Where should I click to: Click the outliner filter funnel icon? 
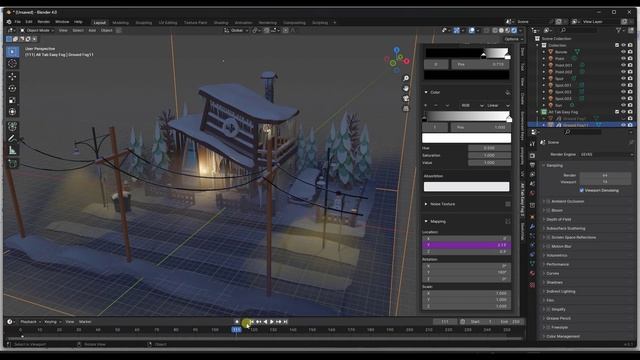click(x=619, y=30)
